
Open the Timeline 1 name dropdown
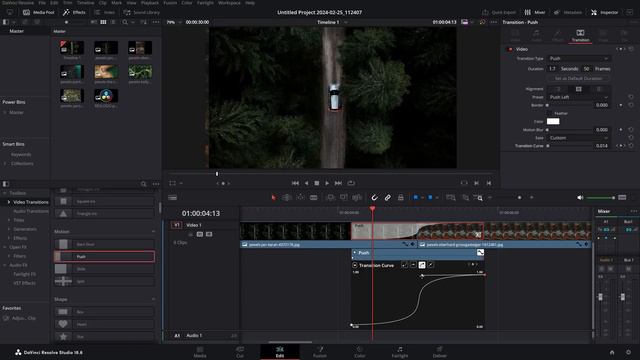[x=332, y=22]
